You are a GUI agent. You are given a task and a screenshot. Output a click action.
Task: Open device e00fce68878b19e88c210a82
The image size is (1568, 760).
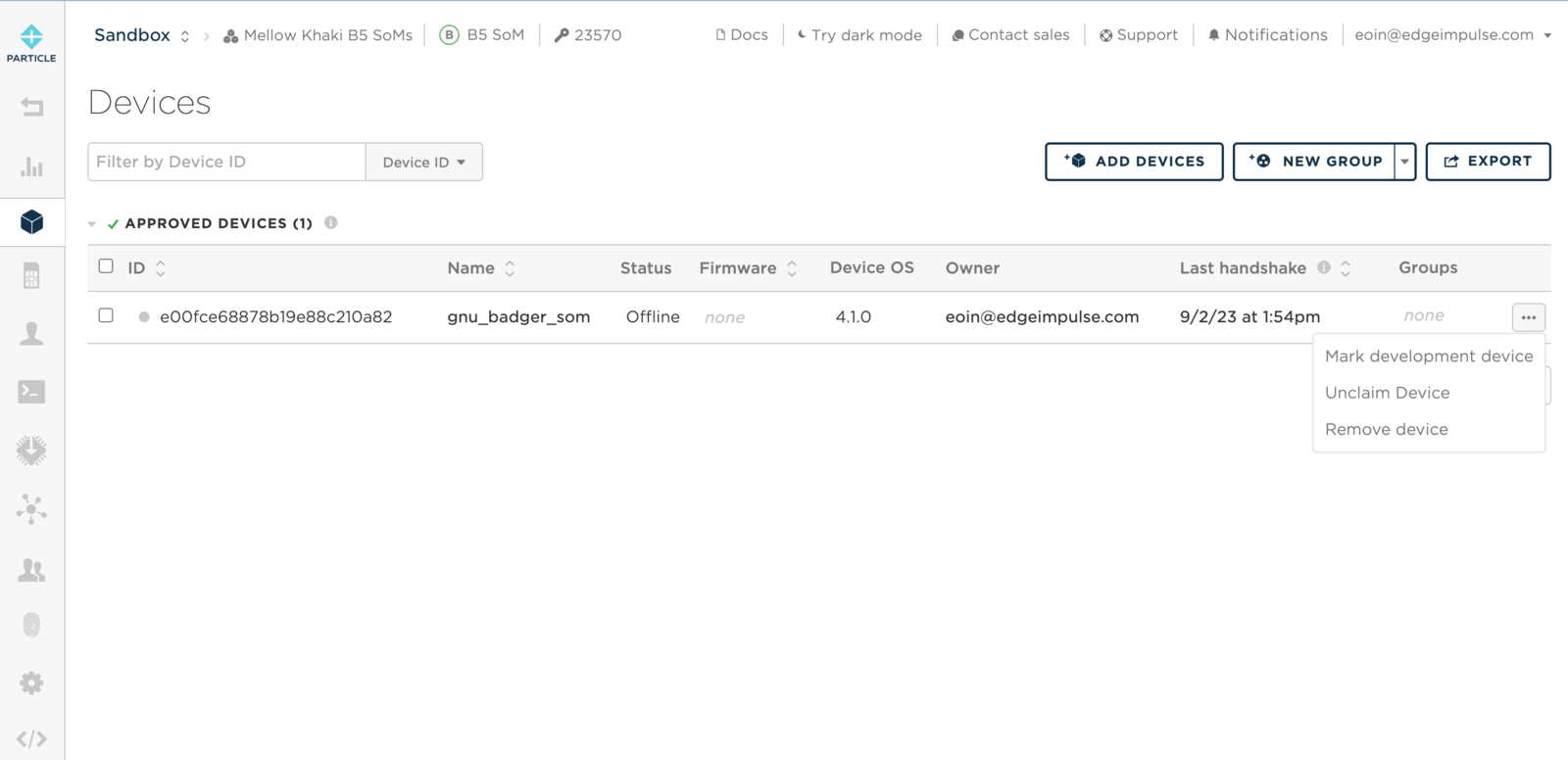276,317
